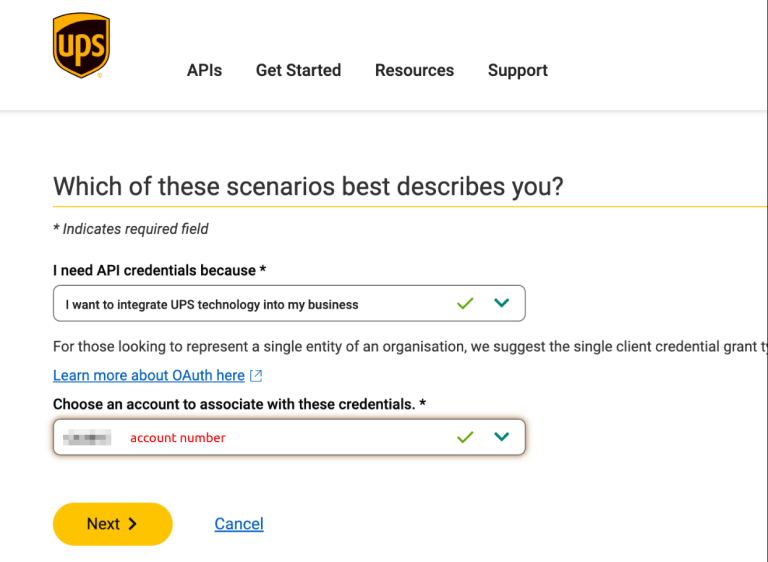The image size is (768, 562).
Task: Click the right arrow icon inside the Next button
Action: tap(133, 524)
